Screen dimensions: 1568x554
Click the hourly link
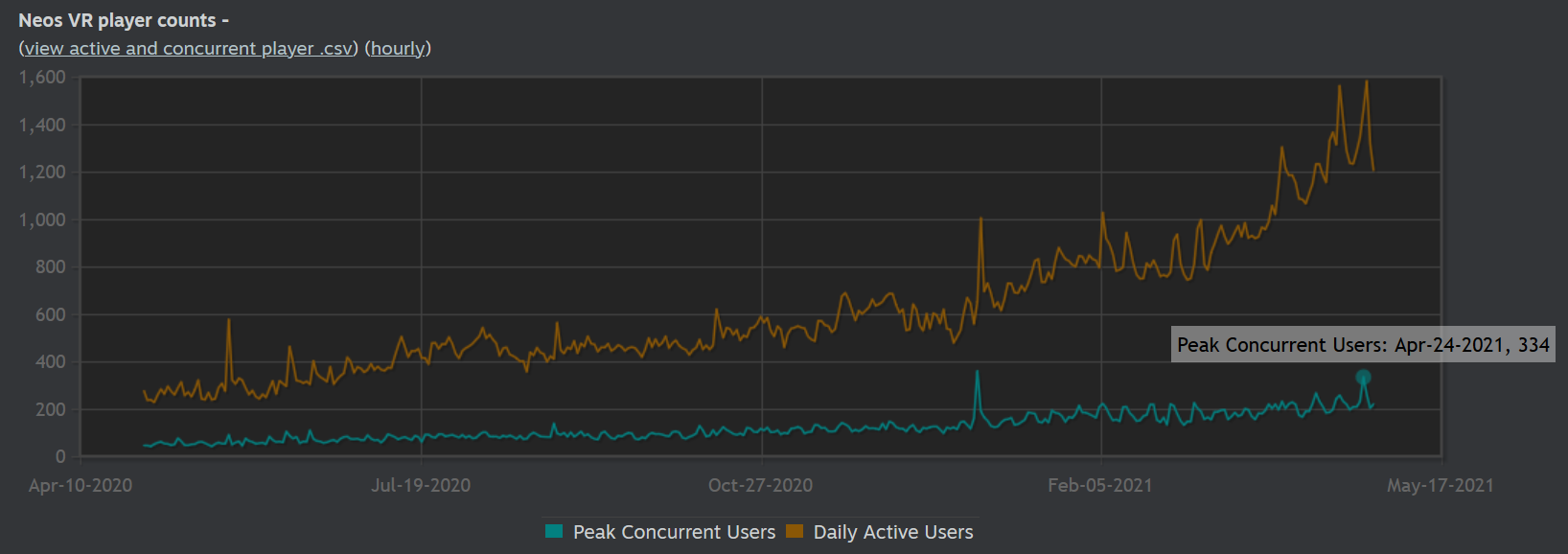pyautogui.click(x=398, y=49)
